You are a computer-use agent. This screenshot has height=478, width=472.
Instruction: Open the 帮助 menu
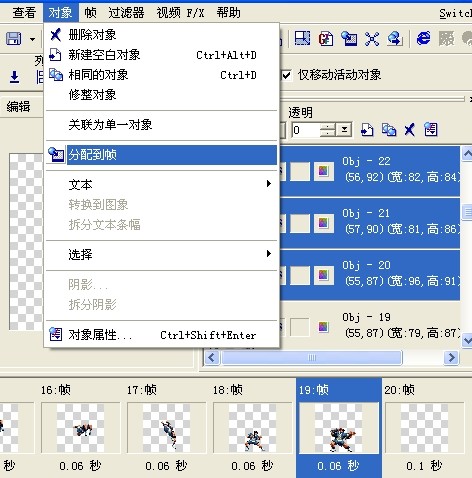[x=229, y=13]
